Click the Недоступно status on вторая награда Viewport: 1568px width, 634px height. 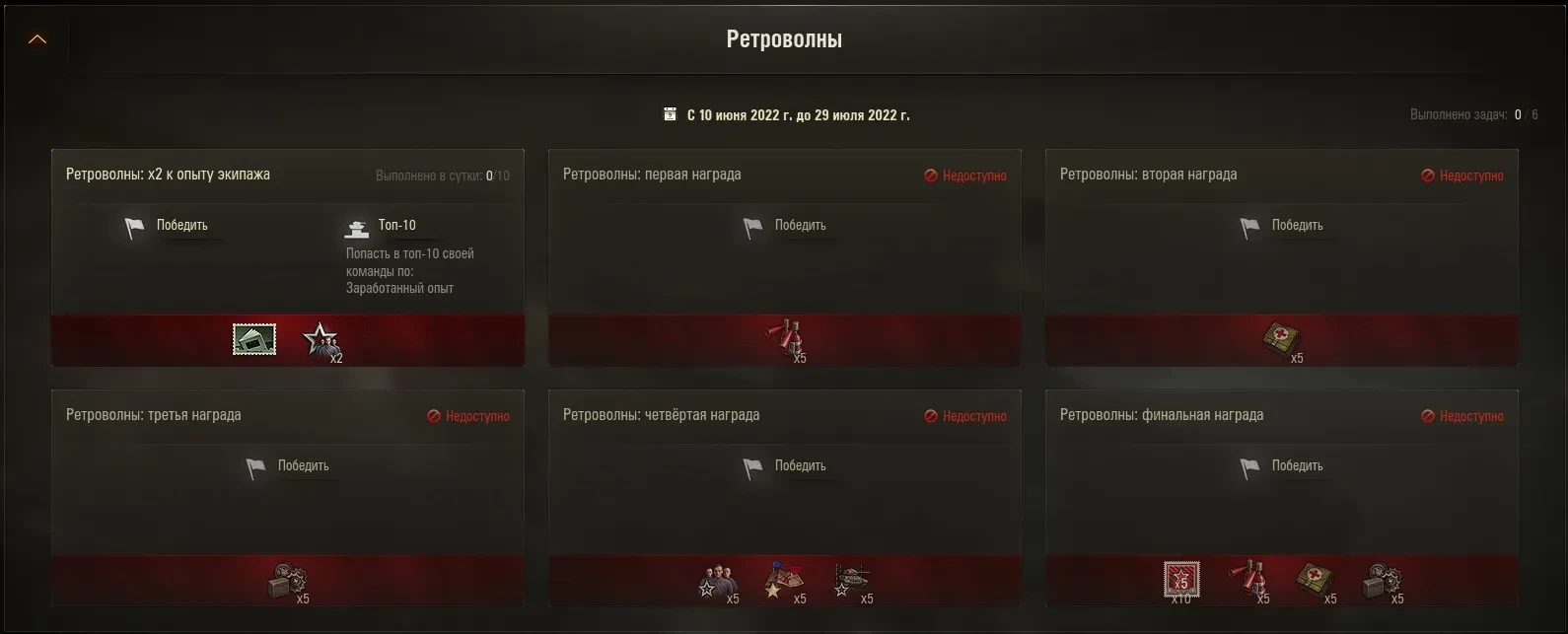point(1461,176)
